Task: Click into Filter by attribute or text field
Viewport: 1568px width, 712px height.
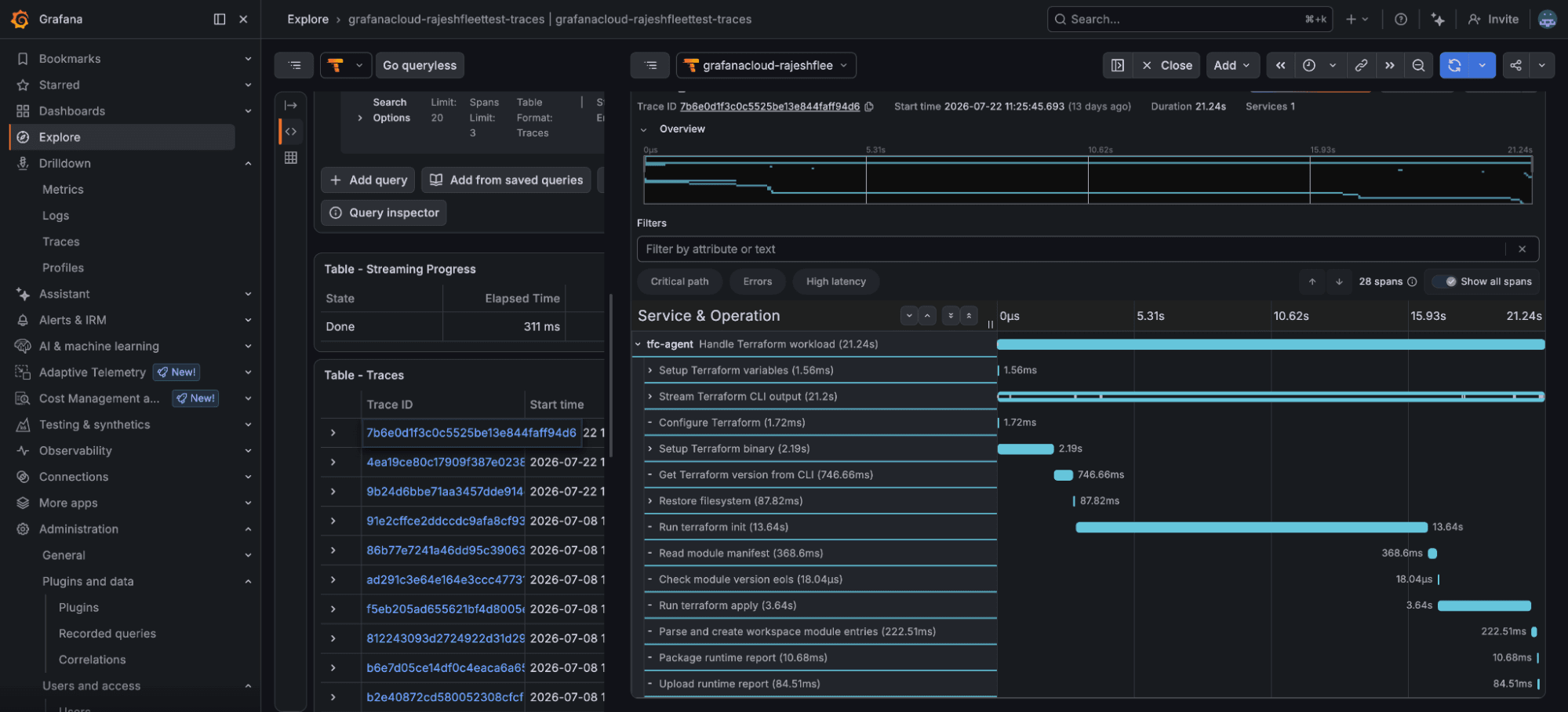Action: [1071, 249]
